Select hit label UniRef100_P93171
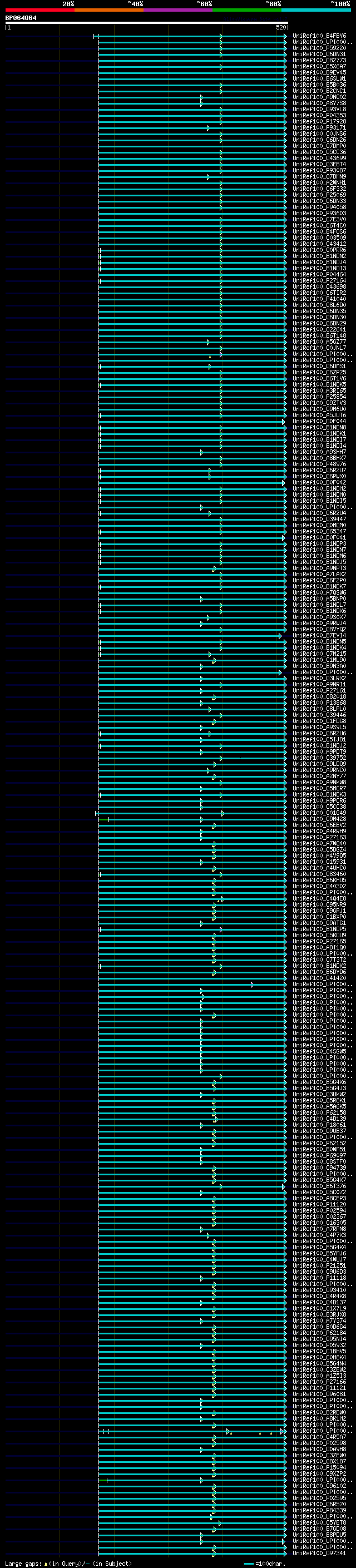 point(319,128)
